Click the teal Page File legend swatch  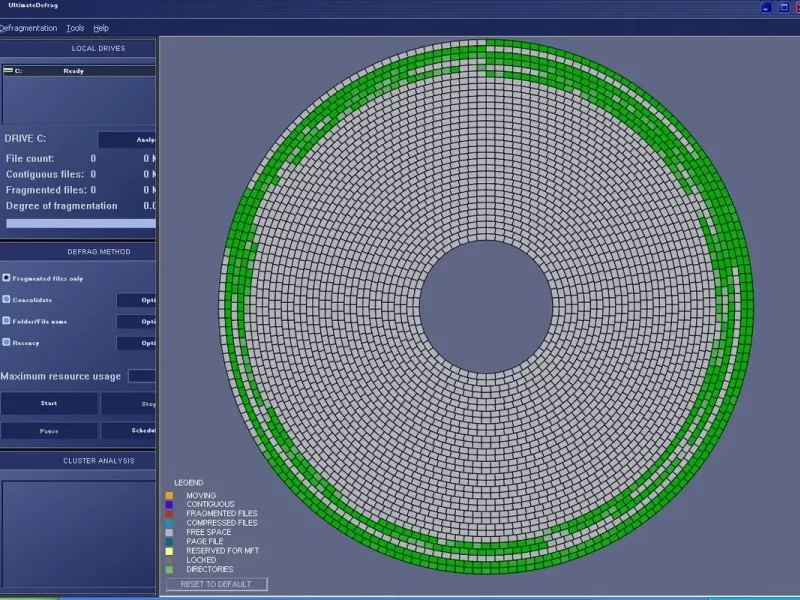pyautogui.click(x=169, y=541)
